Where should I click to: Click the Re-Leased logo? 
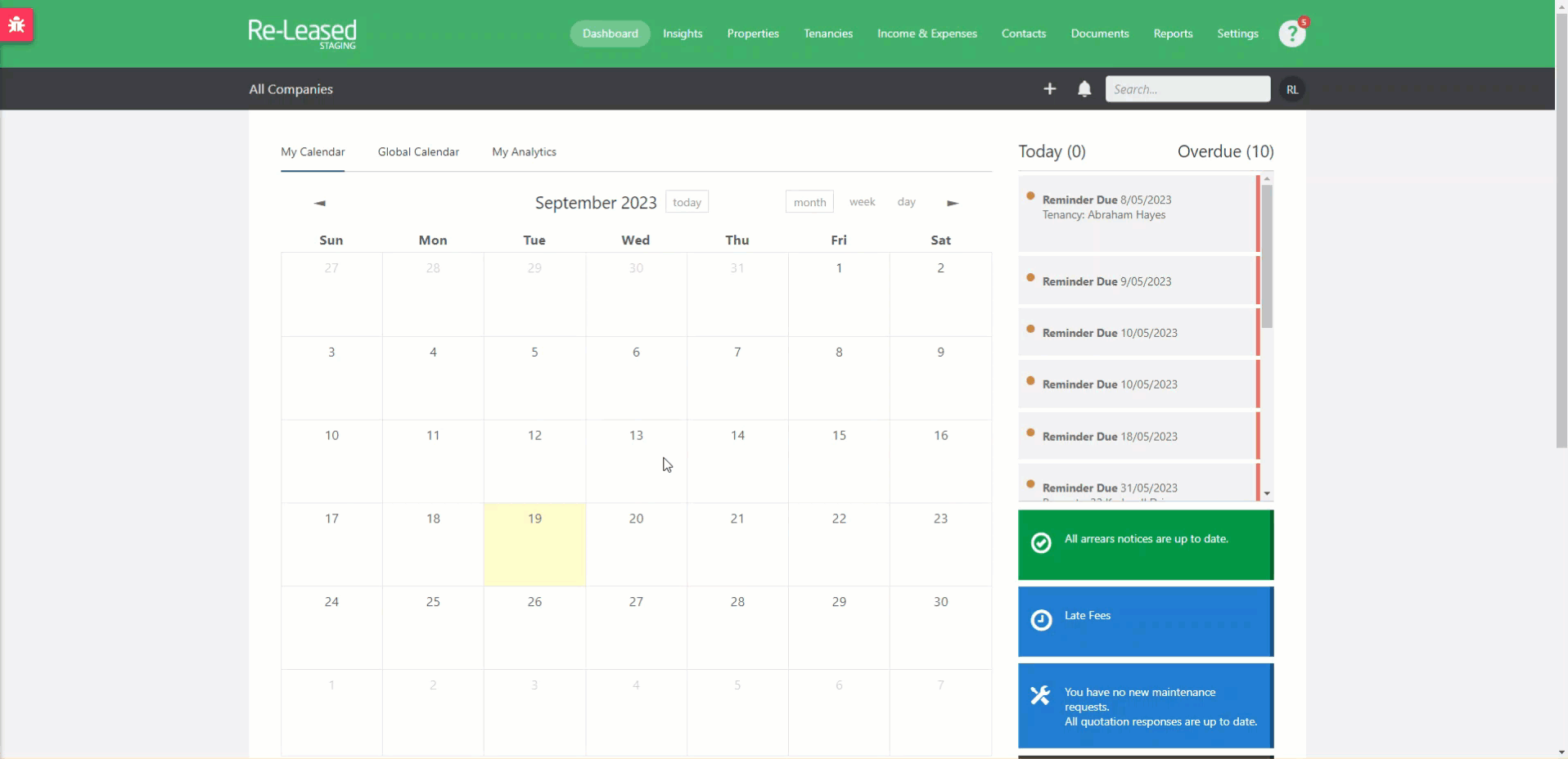click(303, 34)
